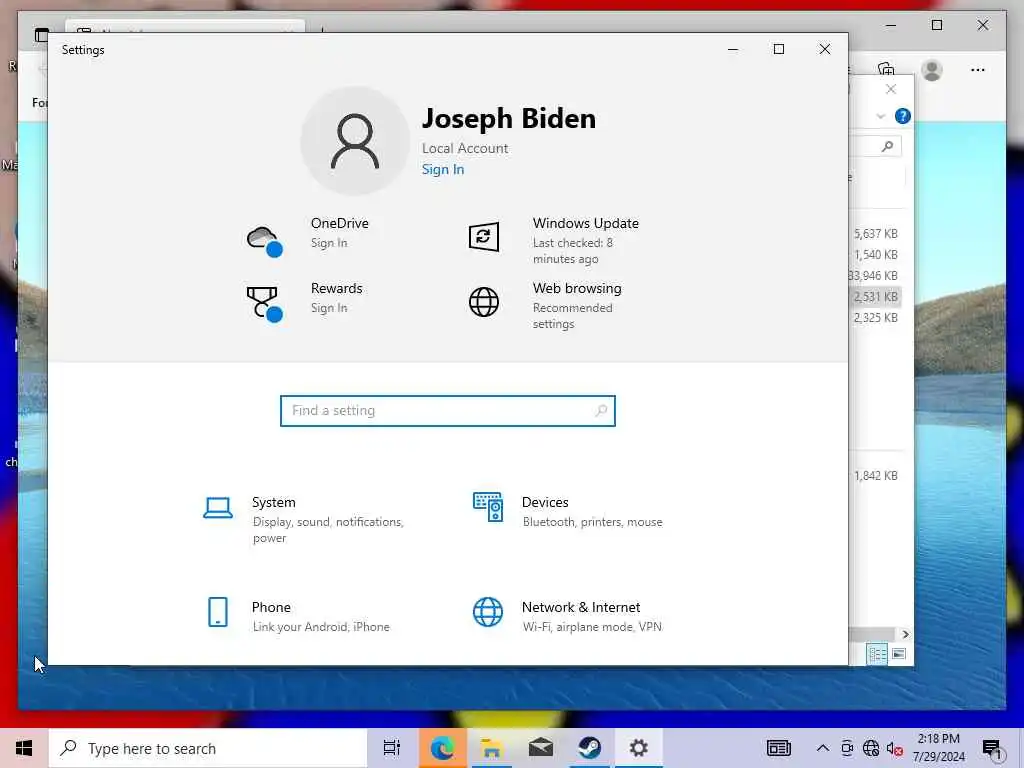Click the Rewards Sign In text
The width and height of the screenshot is (1024, 768).
click(329, 308)
